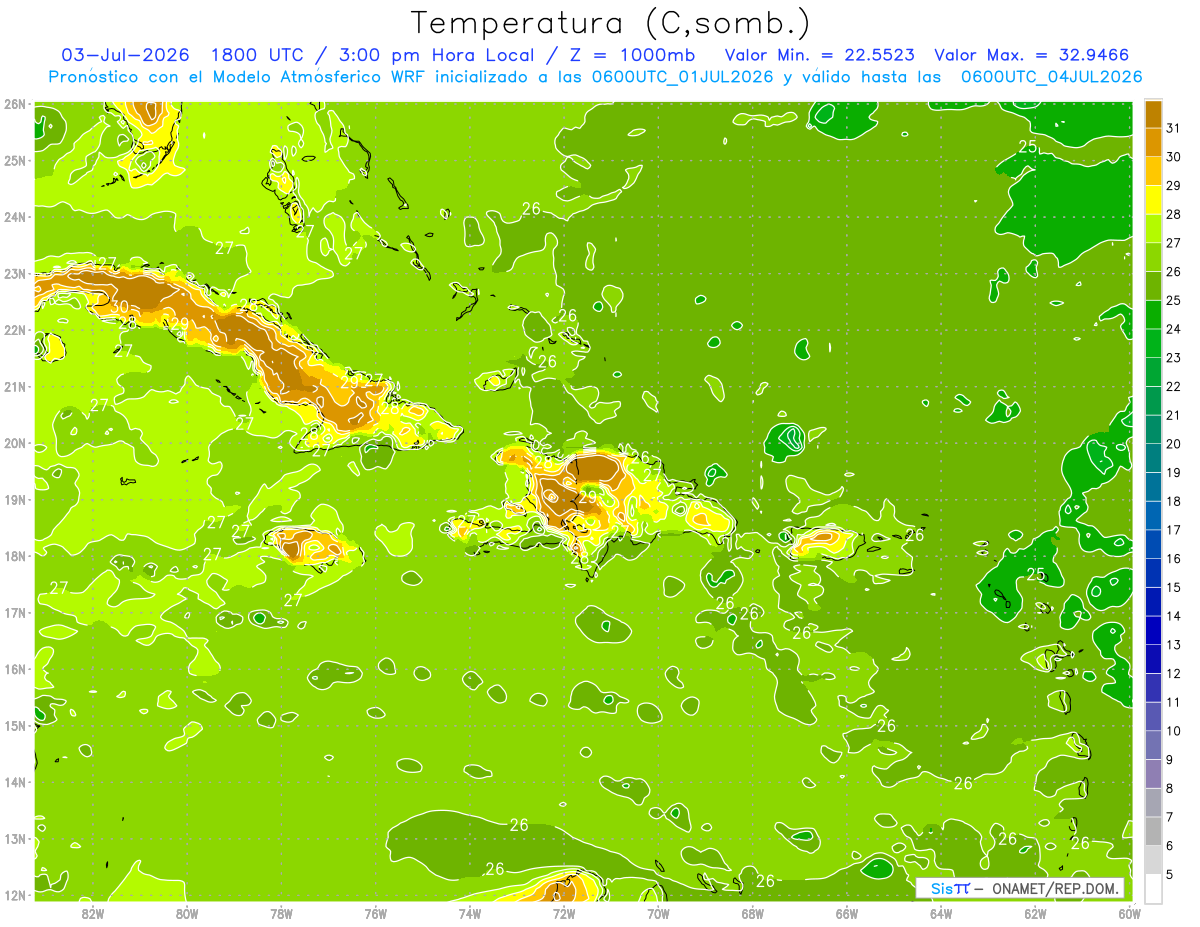
Task: Click the '68W' longitude axis label
Action: coord(753,912)
